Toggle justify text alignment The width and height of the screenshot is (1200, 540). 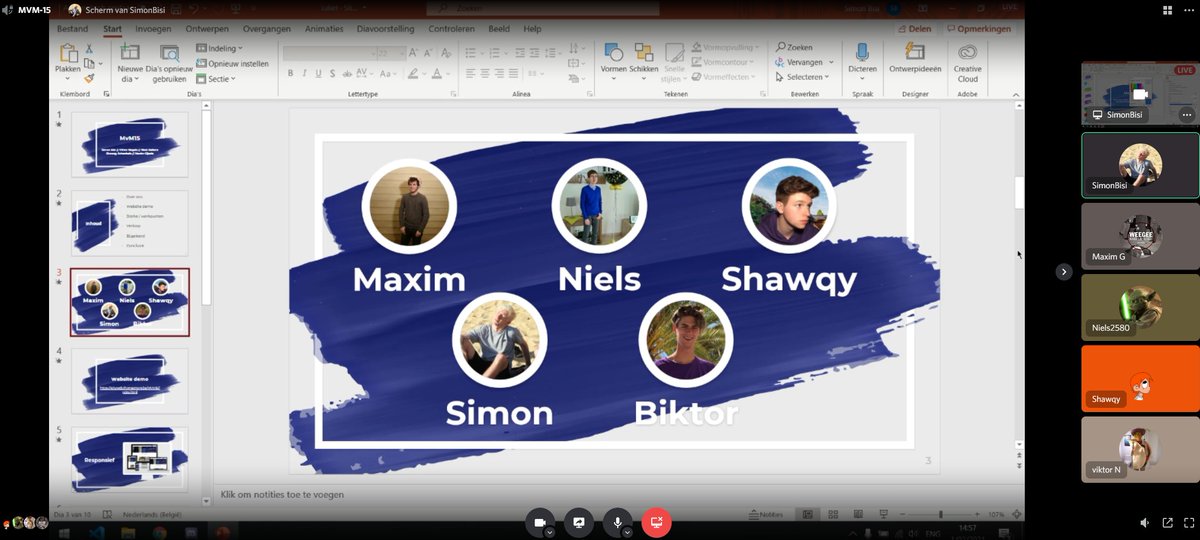click(515, 73)
